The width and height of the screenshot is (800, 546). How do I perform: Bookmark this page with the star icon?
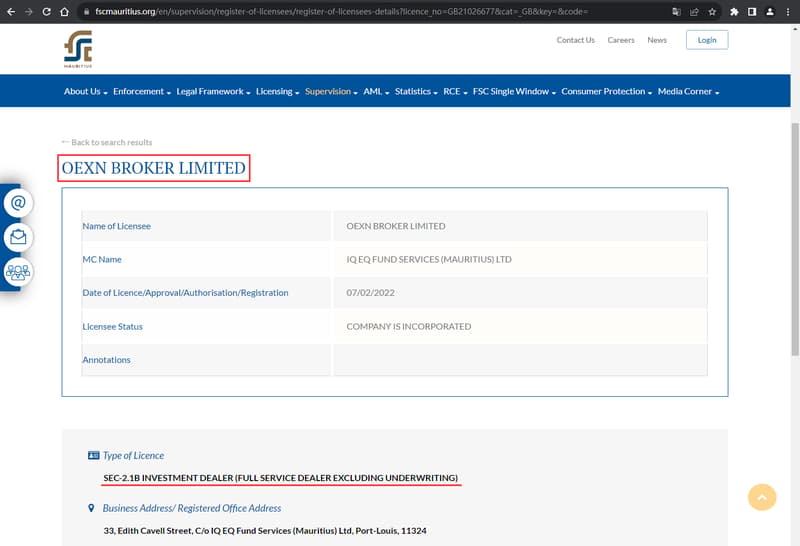coord(712,11)
